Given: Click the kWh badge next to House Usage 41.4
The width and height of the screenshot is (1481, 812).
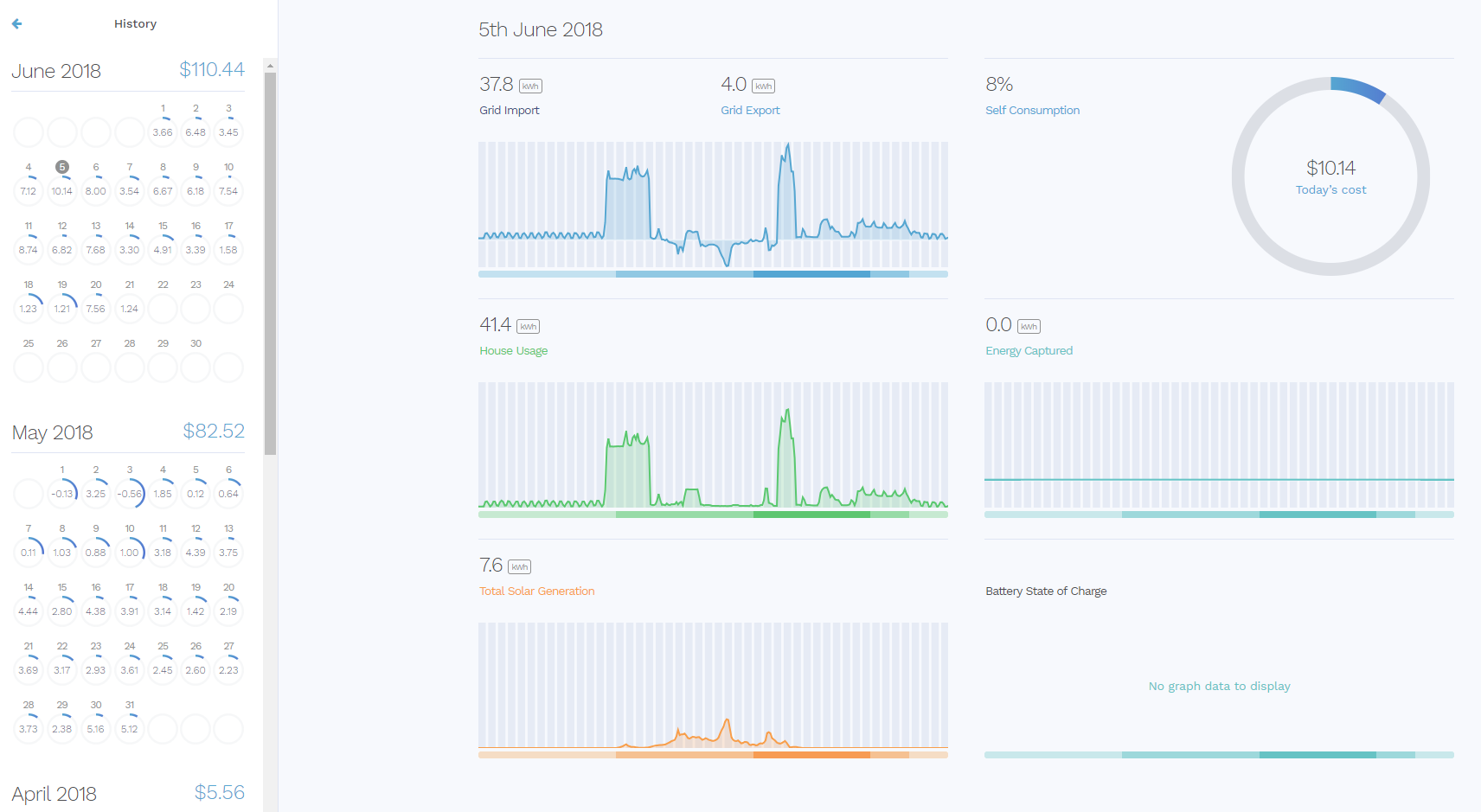Looking at the screenshot, I should pos(528,326).
